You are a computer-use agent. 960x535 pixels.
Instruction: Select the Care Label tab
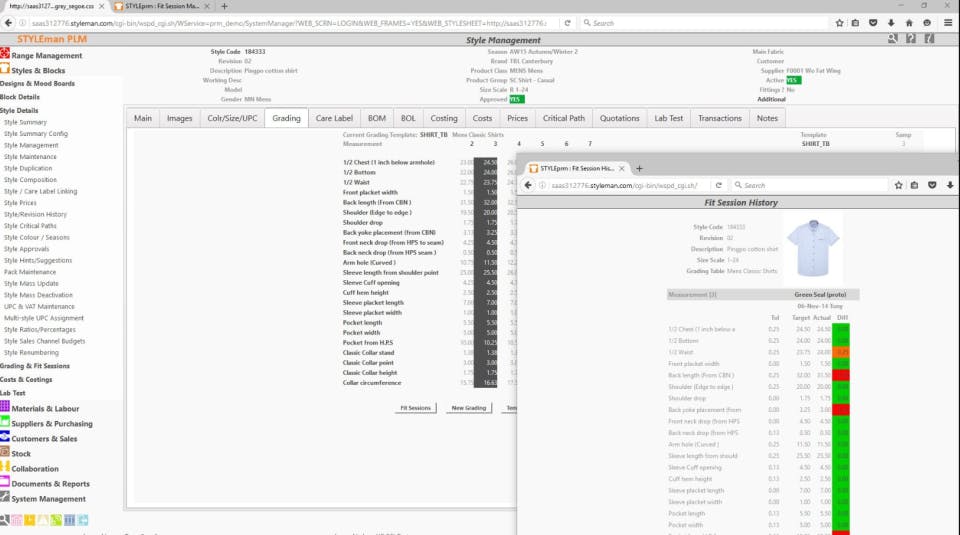tap(334, 118)
